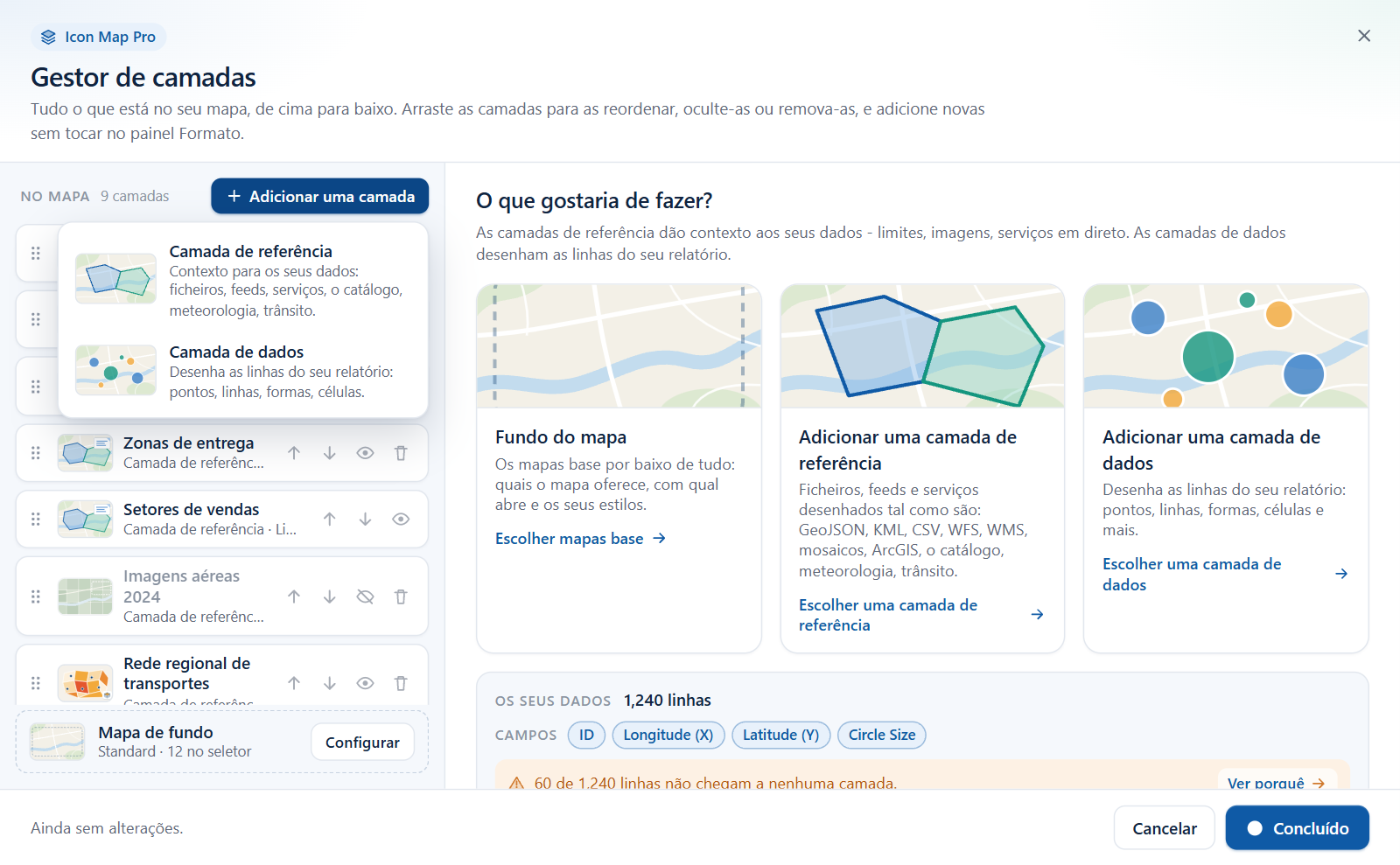Image resolution: width=1400 pixels, height=865 pixels.
Task: Show the hidden Imagens aéreas 2024 layer
Action: tap(366, 596)
